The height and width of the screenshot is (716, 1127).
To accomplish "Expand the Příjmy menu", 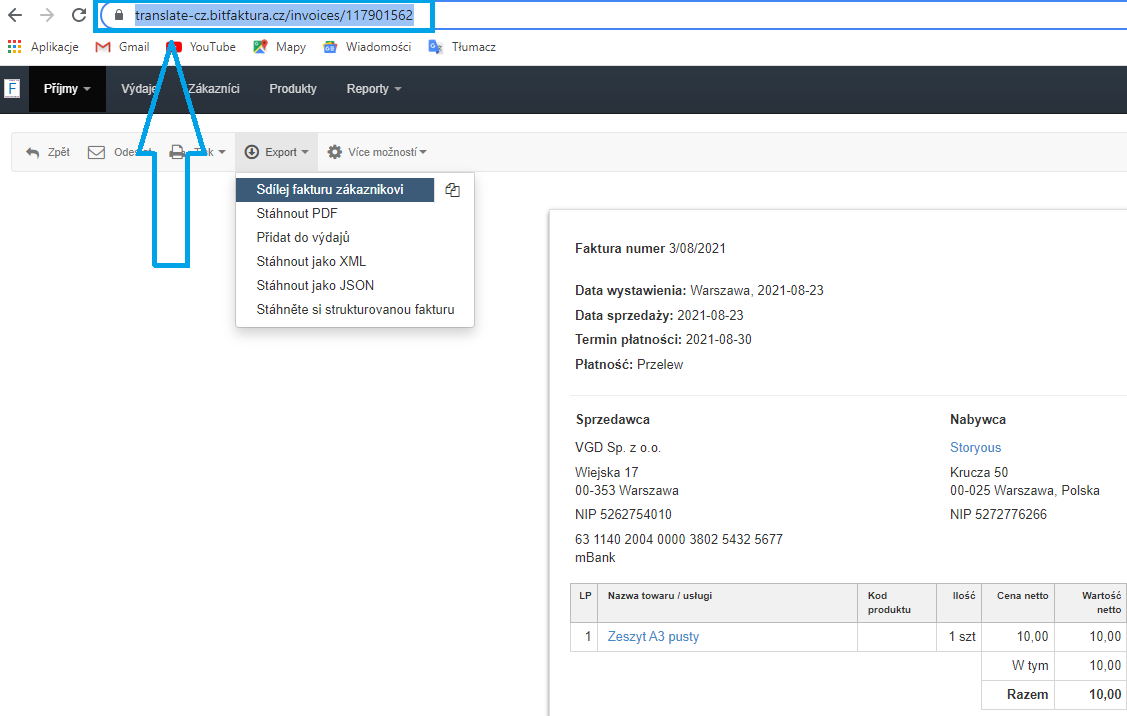I will coord(67,88).
